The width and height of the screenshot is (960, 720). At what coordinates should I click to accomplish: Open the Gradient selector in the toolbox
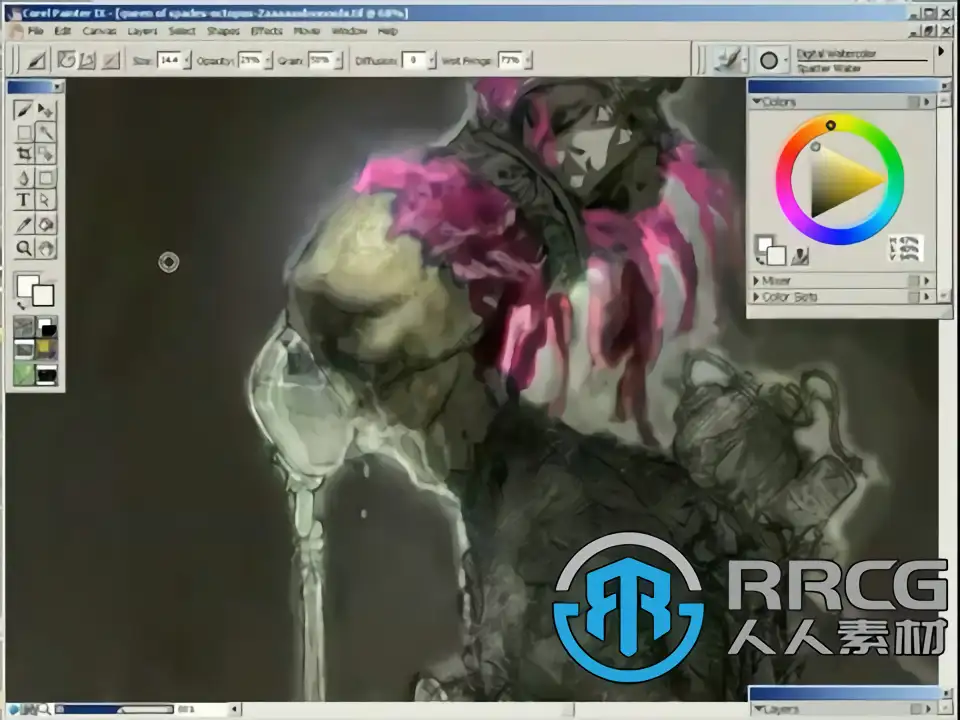(x=47, y=328)
